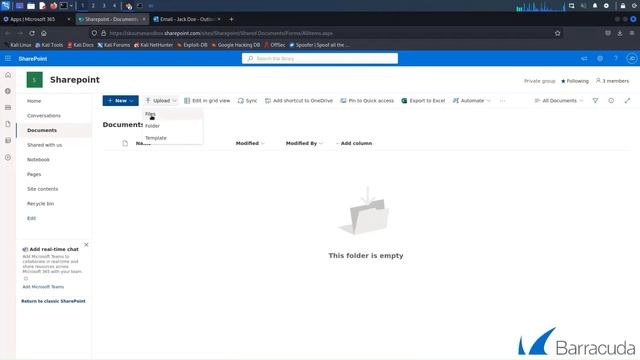The image size is (640, 360).
Task: Open the Recycle bin
Action: 40,204
